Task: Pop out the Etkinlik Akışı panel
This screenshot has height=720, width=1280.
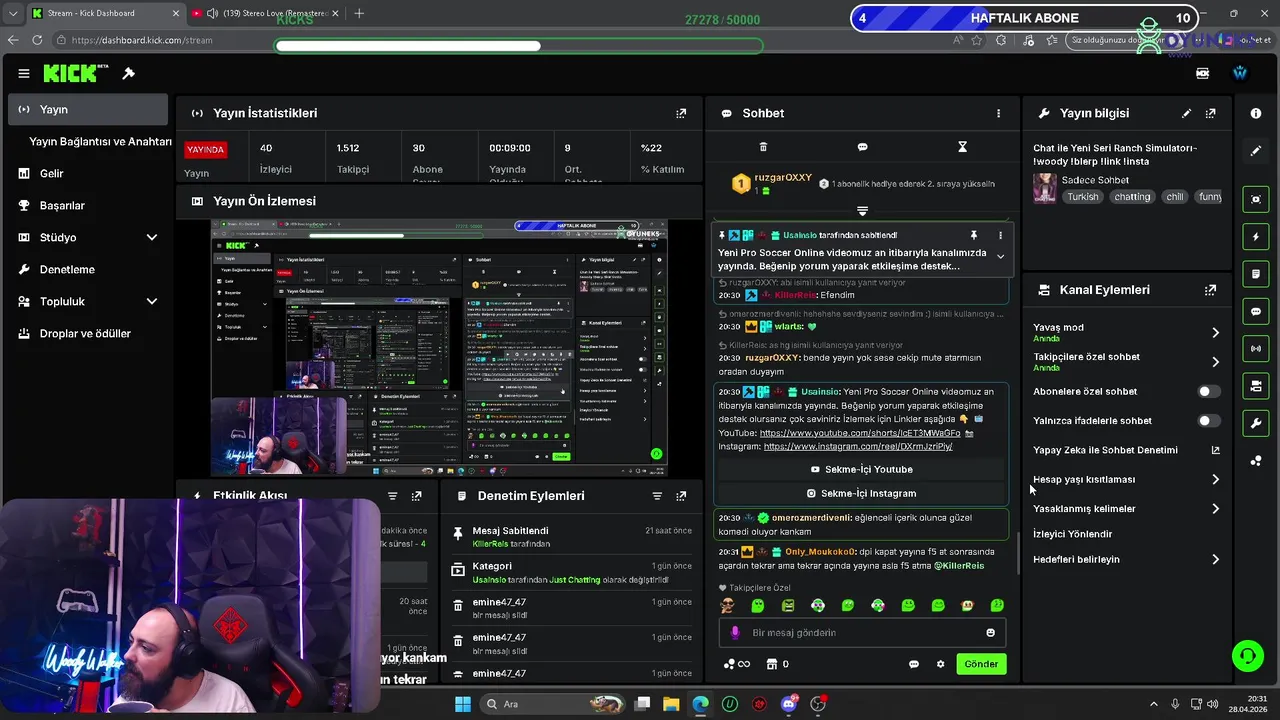Action: (x=417, y=496)
